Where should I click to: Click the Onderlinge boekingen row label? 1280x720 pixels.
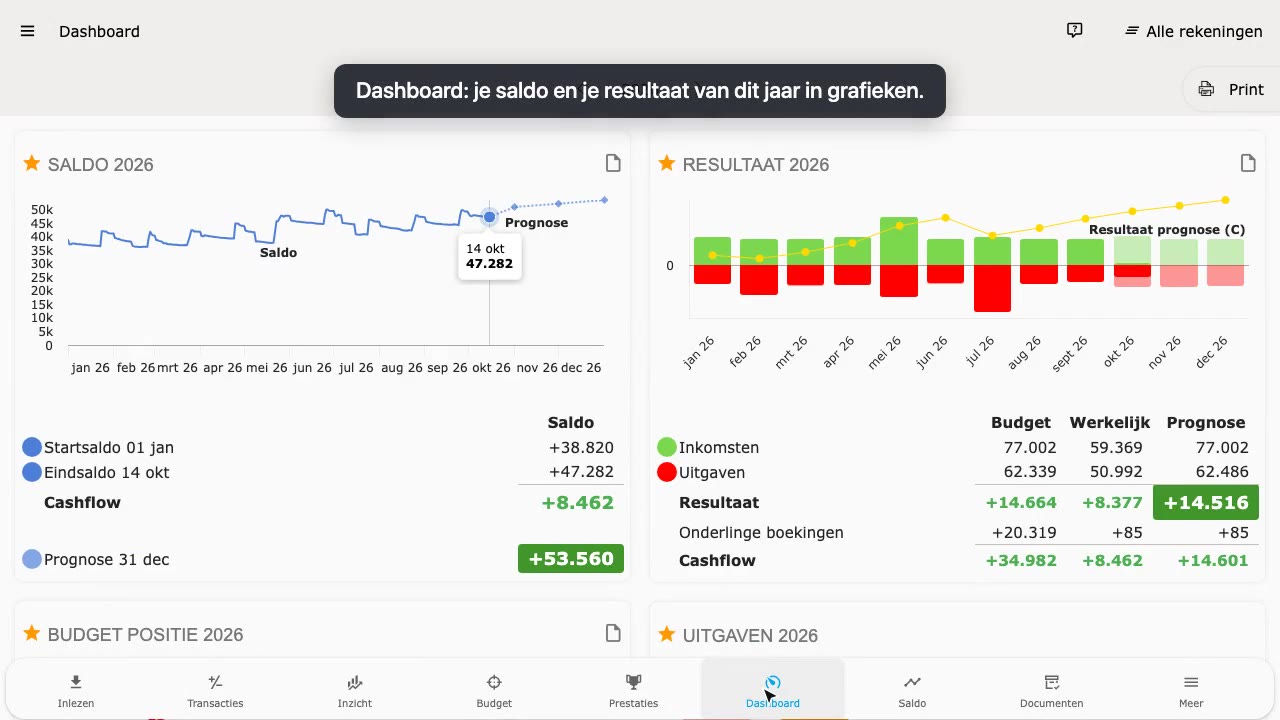point(761,532)
